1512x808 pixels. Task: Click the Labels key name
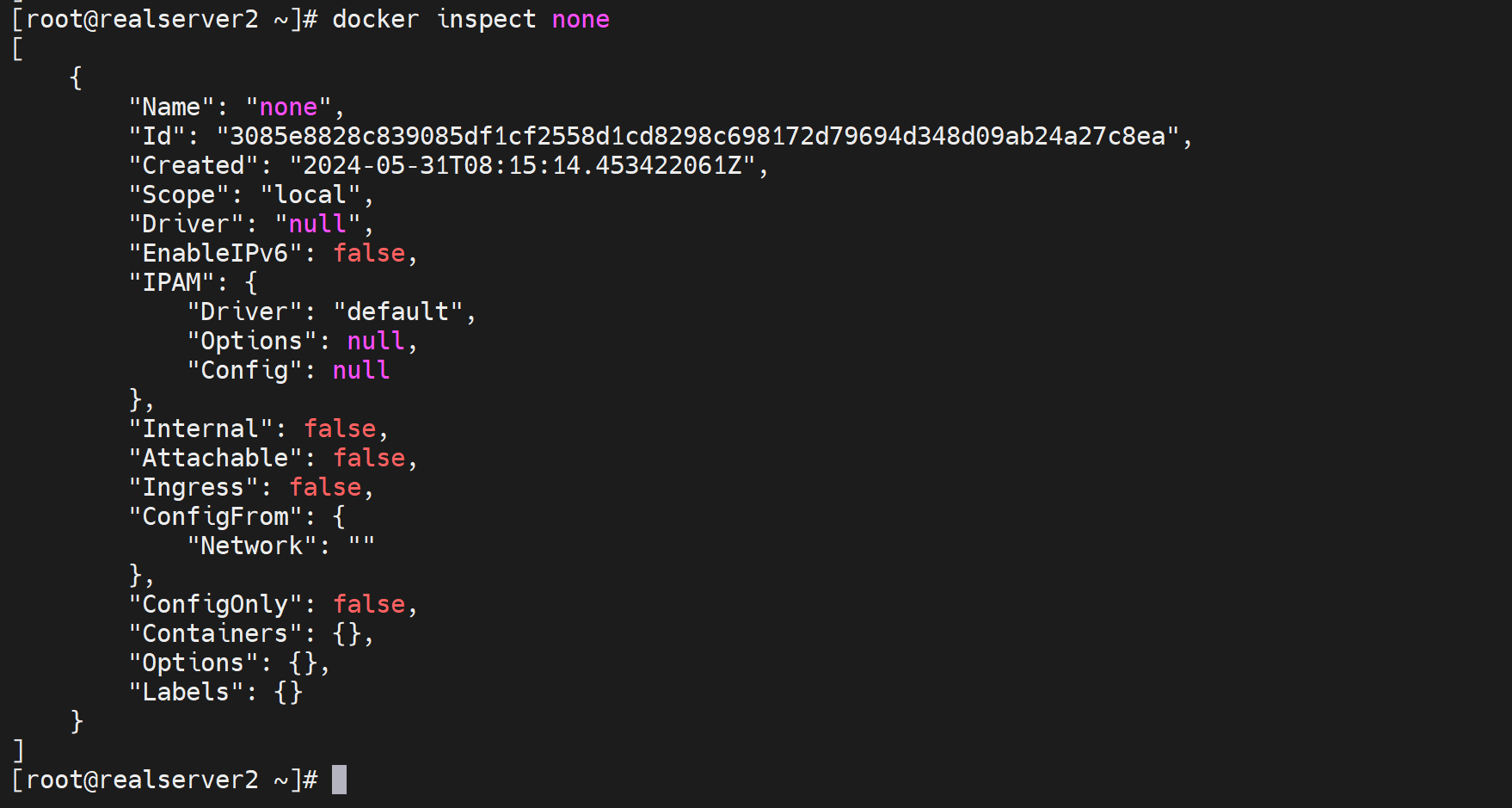pos(186,692)
